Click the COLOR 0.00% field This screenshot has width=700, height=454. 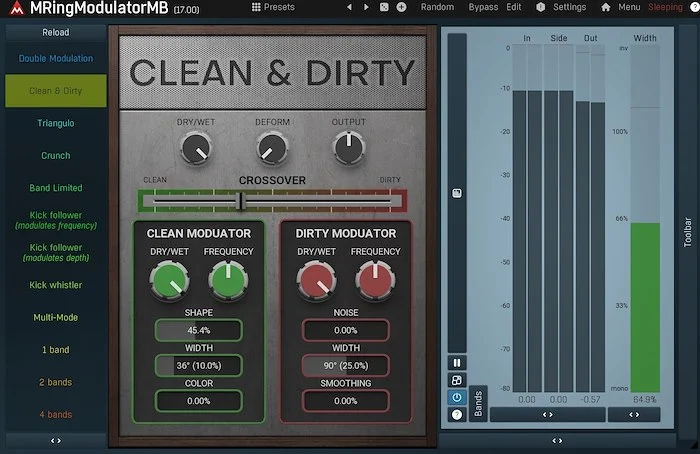[199, 401]
